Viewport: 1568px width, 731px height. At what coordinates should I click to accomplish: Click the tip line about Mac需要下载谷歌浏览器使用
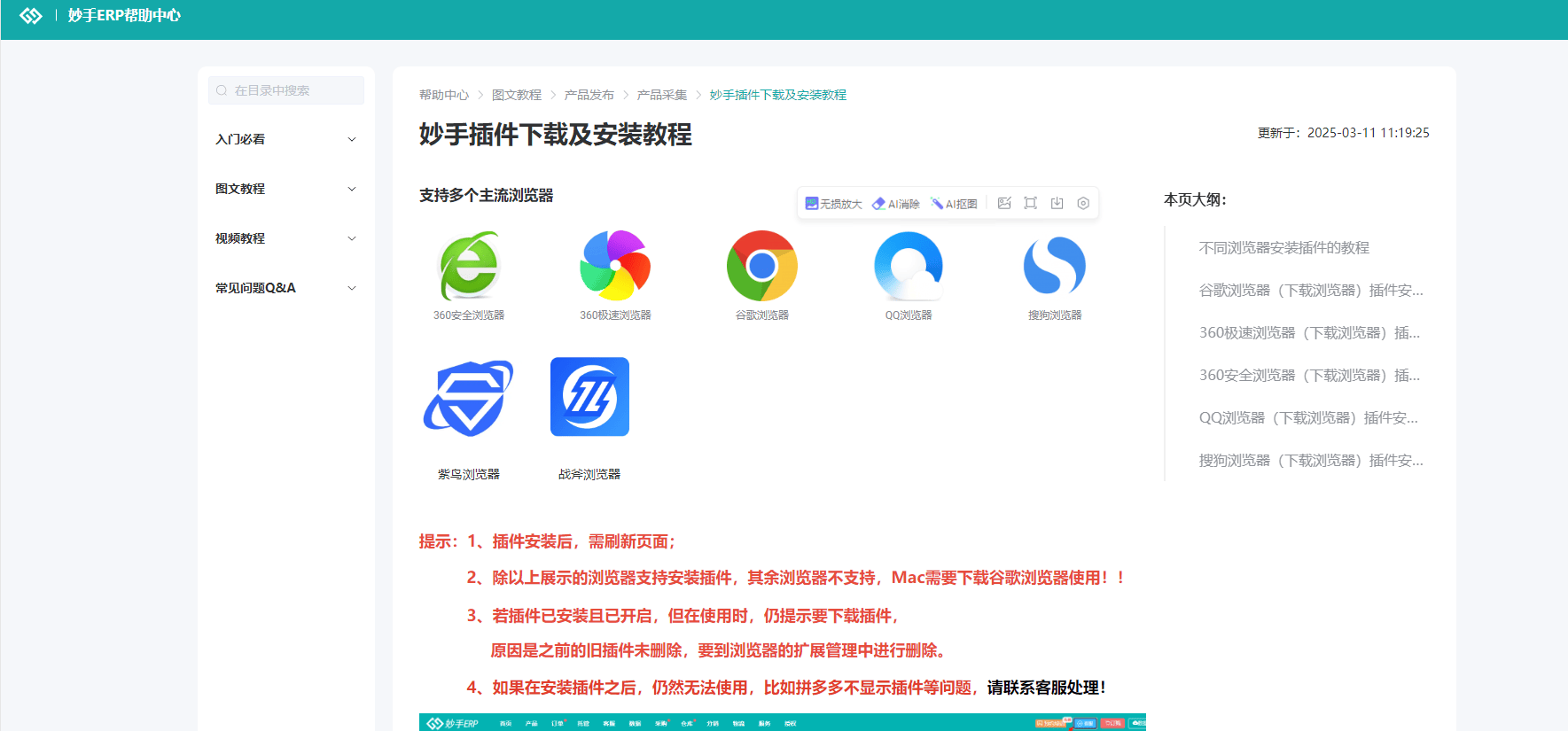[x=795, y=578]
